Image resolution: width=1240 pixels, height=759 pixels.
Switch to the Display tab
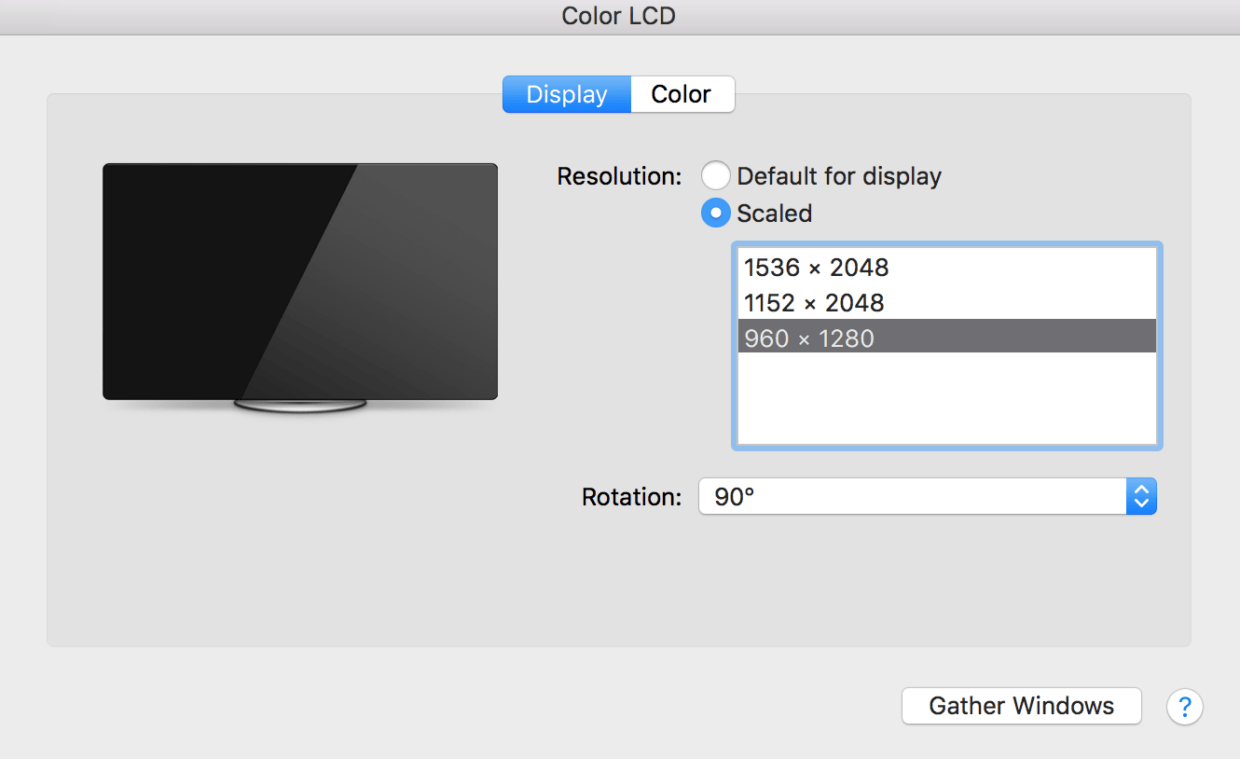[567, 95]
